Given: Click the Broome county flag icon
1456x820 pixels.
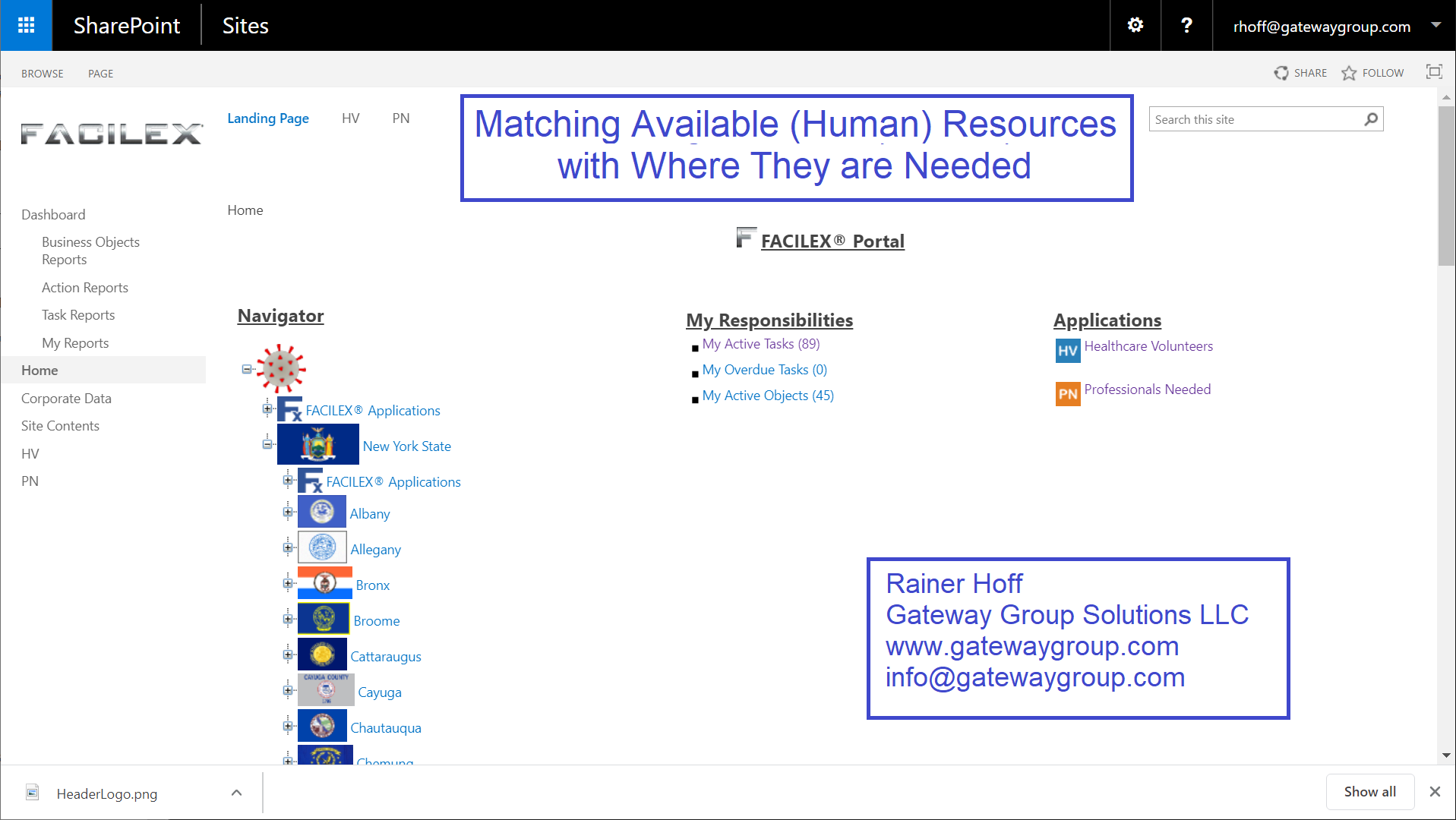Looking at the screenshot, I should tap(324, 619).
